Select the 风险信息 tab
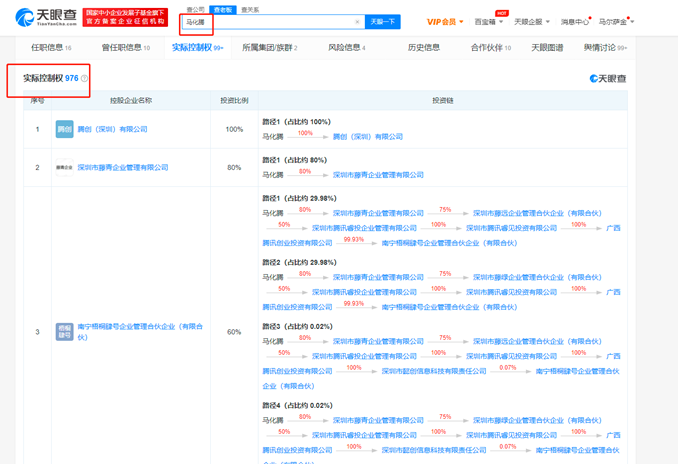This screenshot has width=678, height=464. (x=346, y=47)
